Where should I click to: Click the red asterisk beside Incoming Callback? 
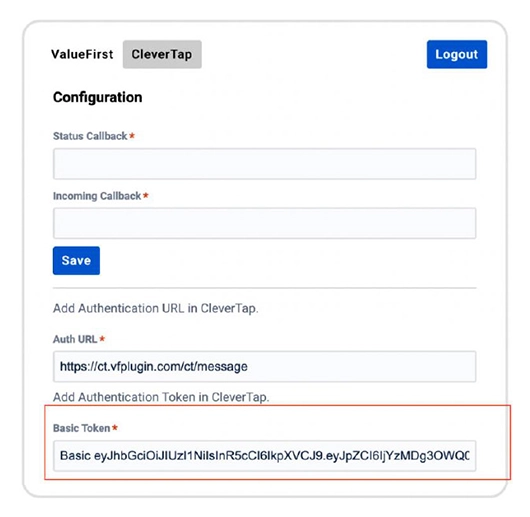click(x=146, y=195)
